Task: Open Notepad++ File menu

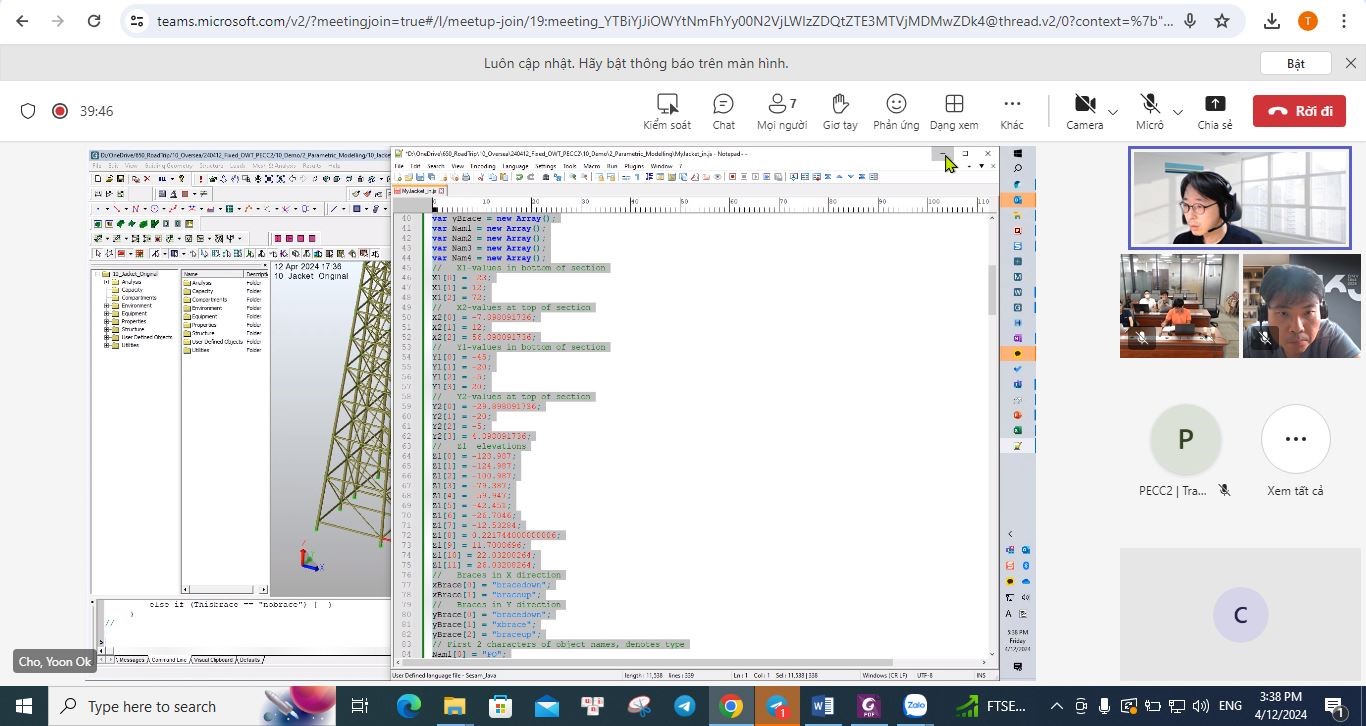Action: point(399,166)
